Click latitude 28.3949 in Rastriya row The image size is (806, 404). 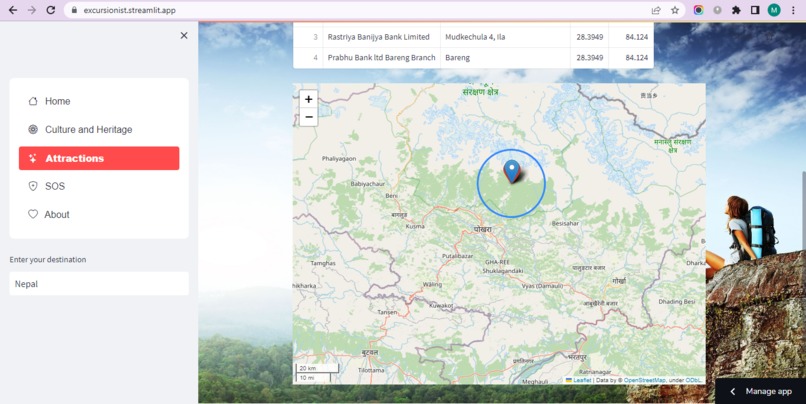pyautogui.click(x=590, y=37)
